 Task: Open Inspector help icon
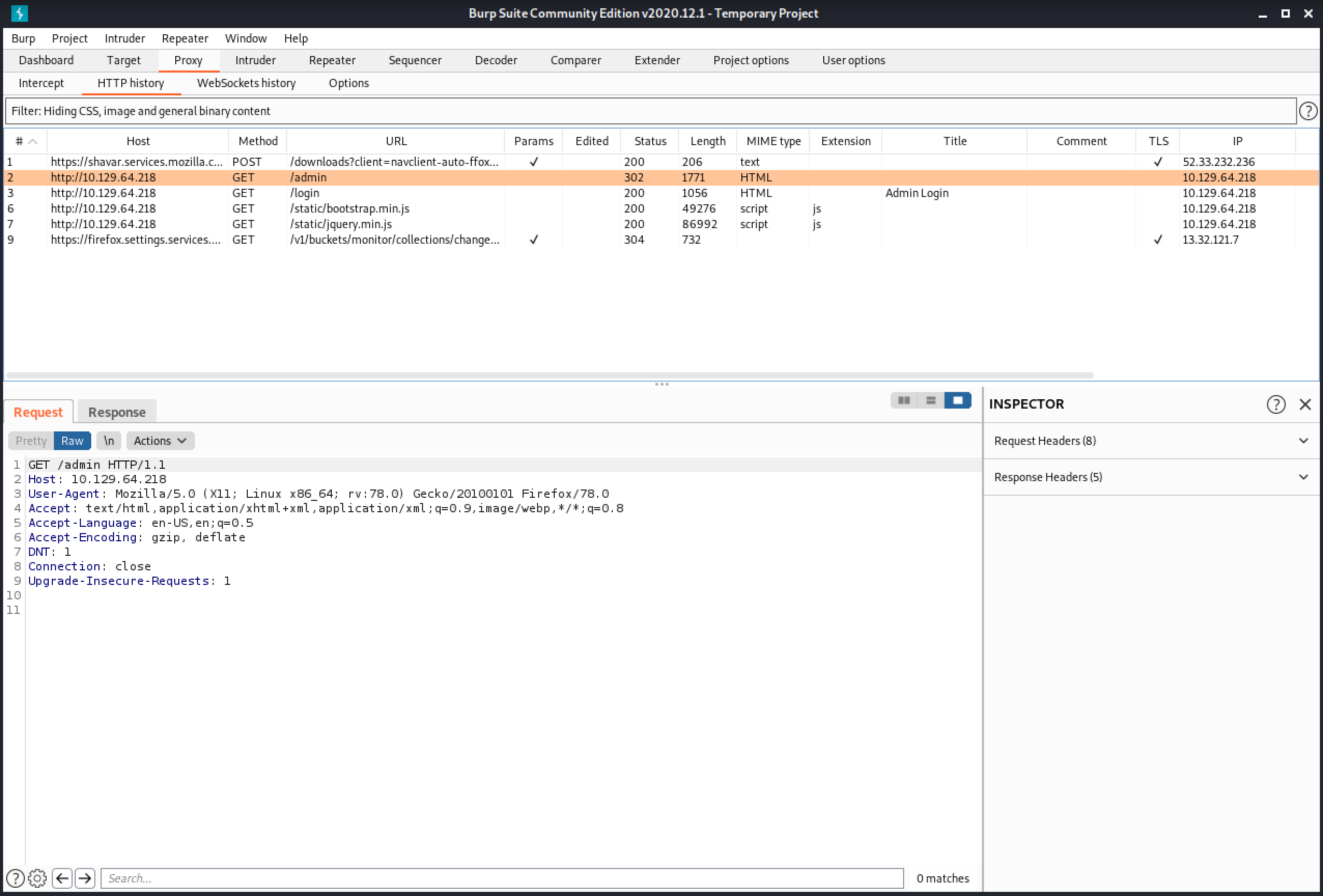coord(1276,404)
